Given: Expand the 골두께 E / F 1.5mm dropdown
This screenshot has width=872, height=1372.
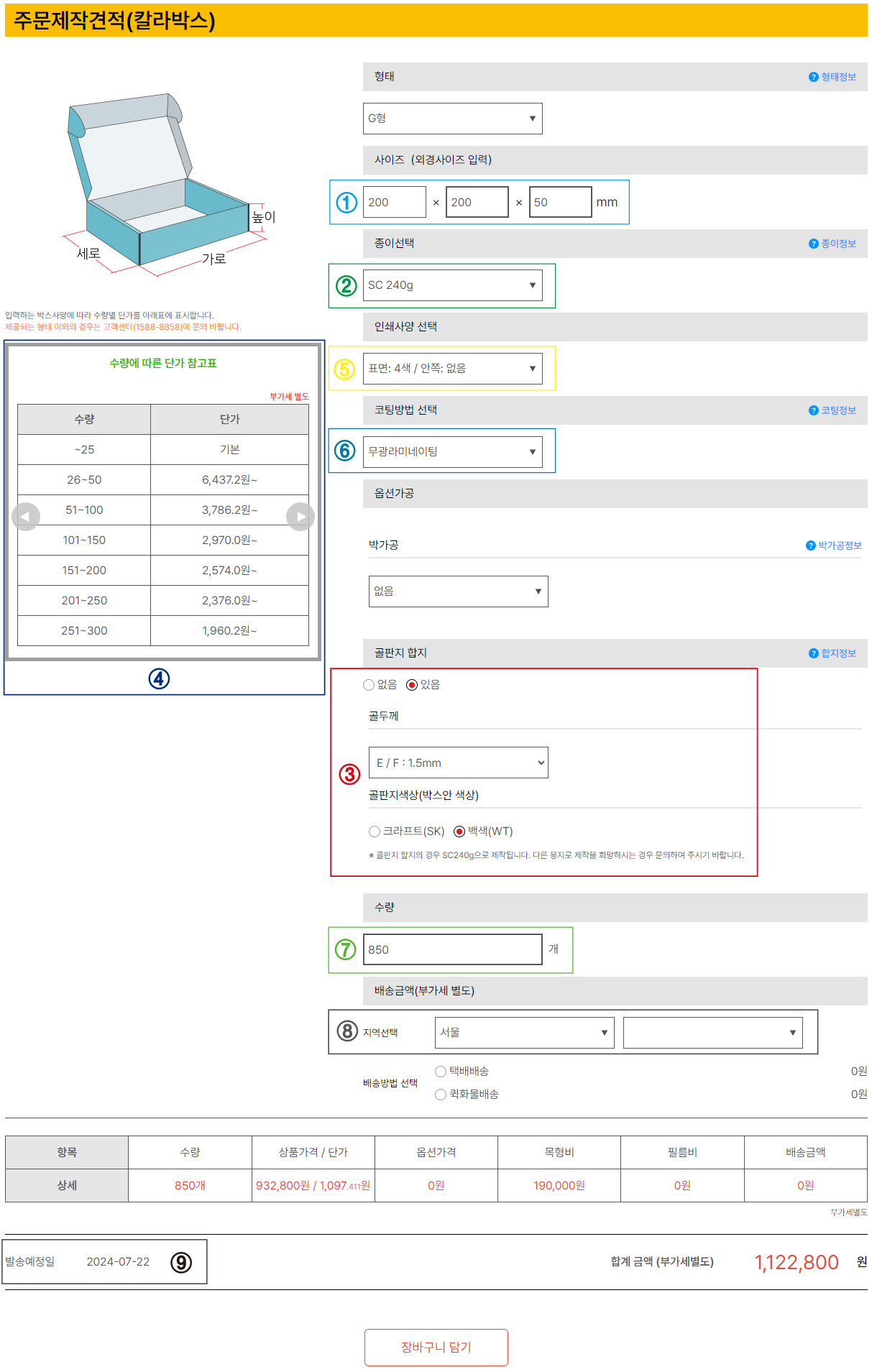Looking at the screenshot, I should coord(459,763).
